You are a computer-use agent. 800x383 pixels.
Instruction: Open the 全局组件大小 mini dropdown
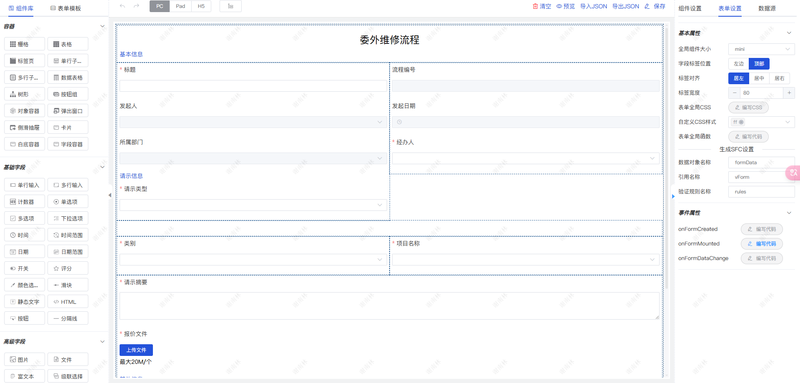pos(761,49)
